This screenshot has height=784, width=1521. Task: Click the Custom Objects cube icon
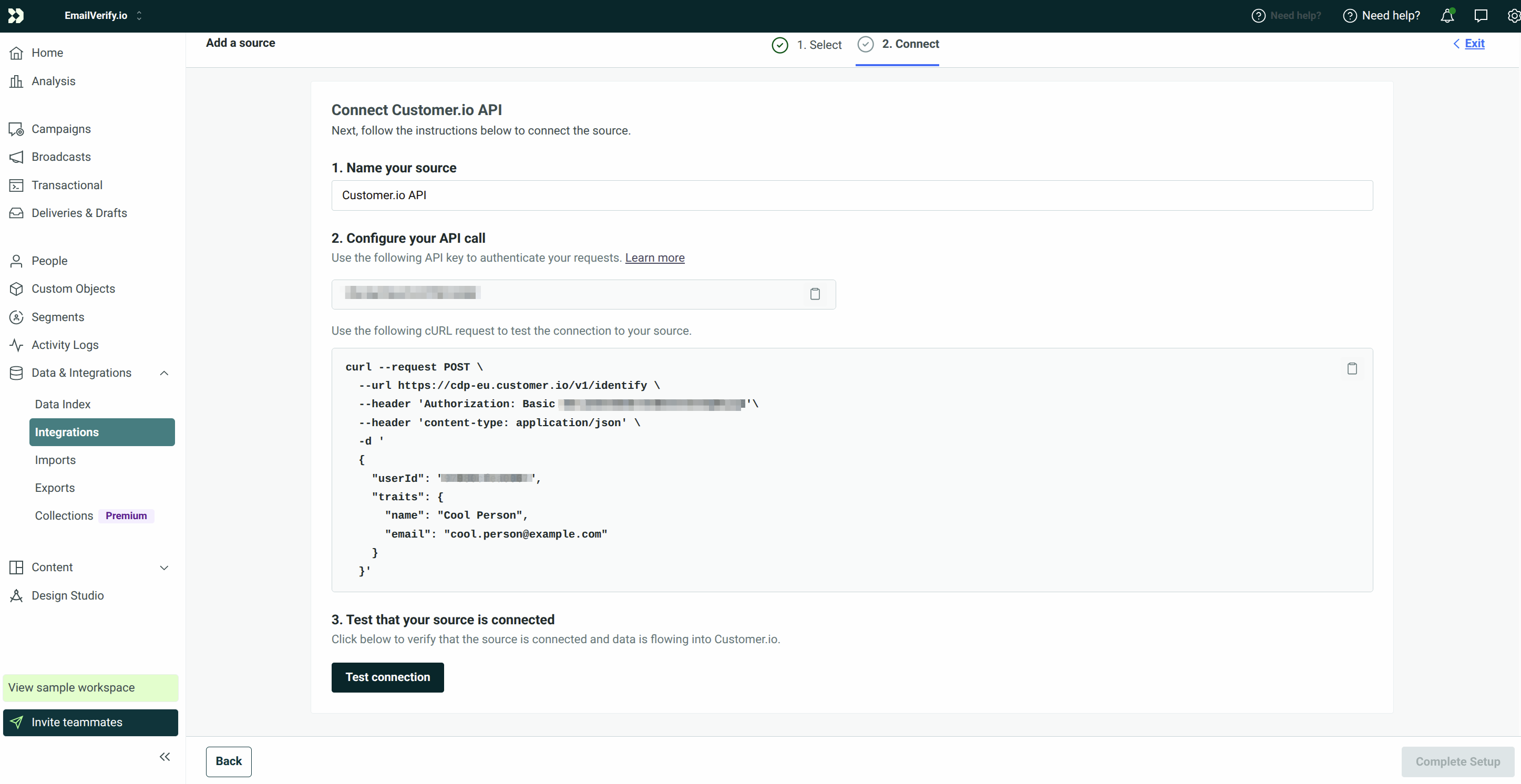tap(16, 290)
